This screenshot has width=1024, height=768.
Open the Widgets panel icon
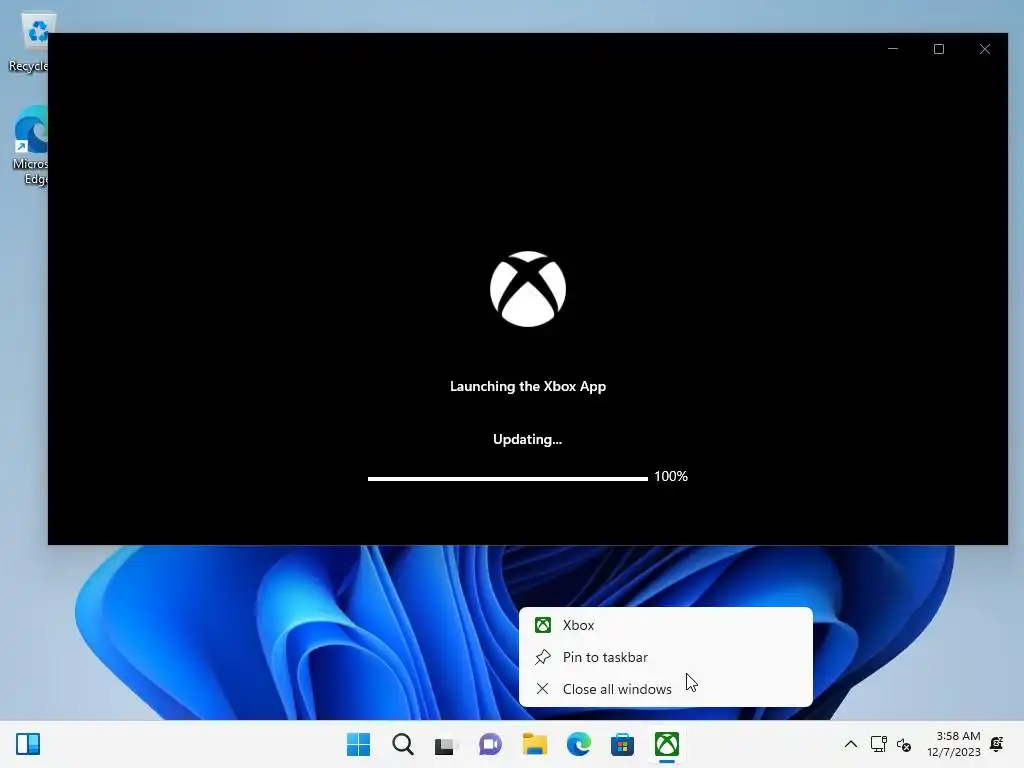pos(28,744)
